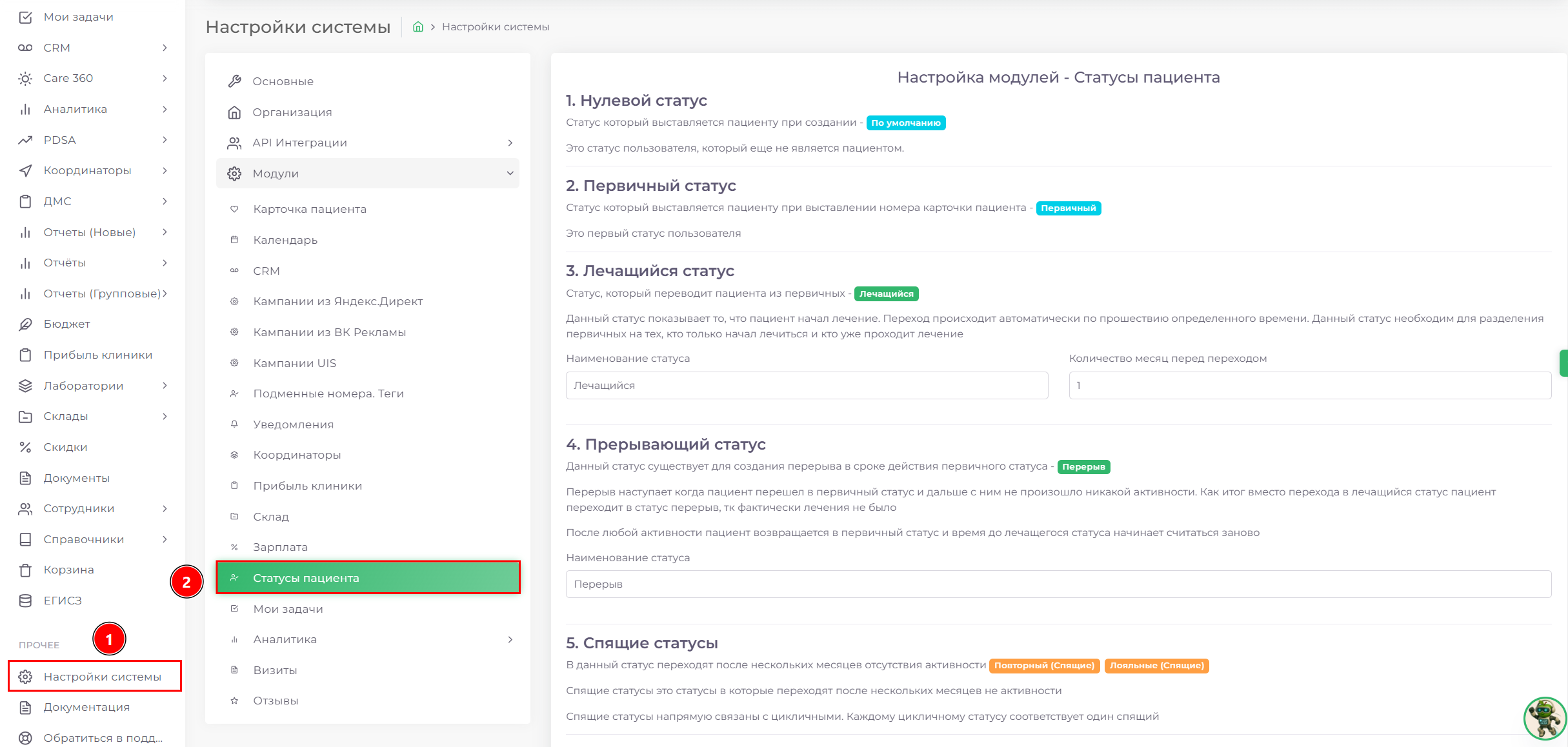Image resolution: width=1568 pixels, height=747 pixels.
Task: Edit Перерыв status name field
Action: click(1058, 584)
